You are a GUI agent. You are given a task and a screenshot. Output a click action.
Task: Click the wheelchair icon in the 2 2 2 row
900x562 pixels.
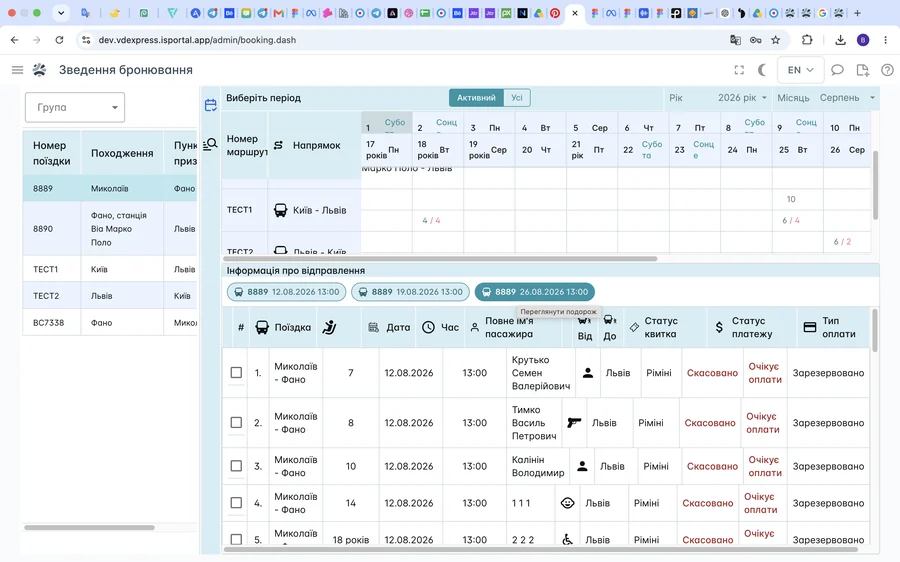567,540
